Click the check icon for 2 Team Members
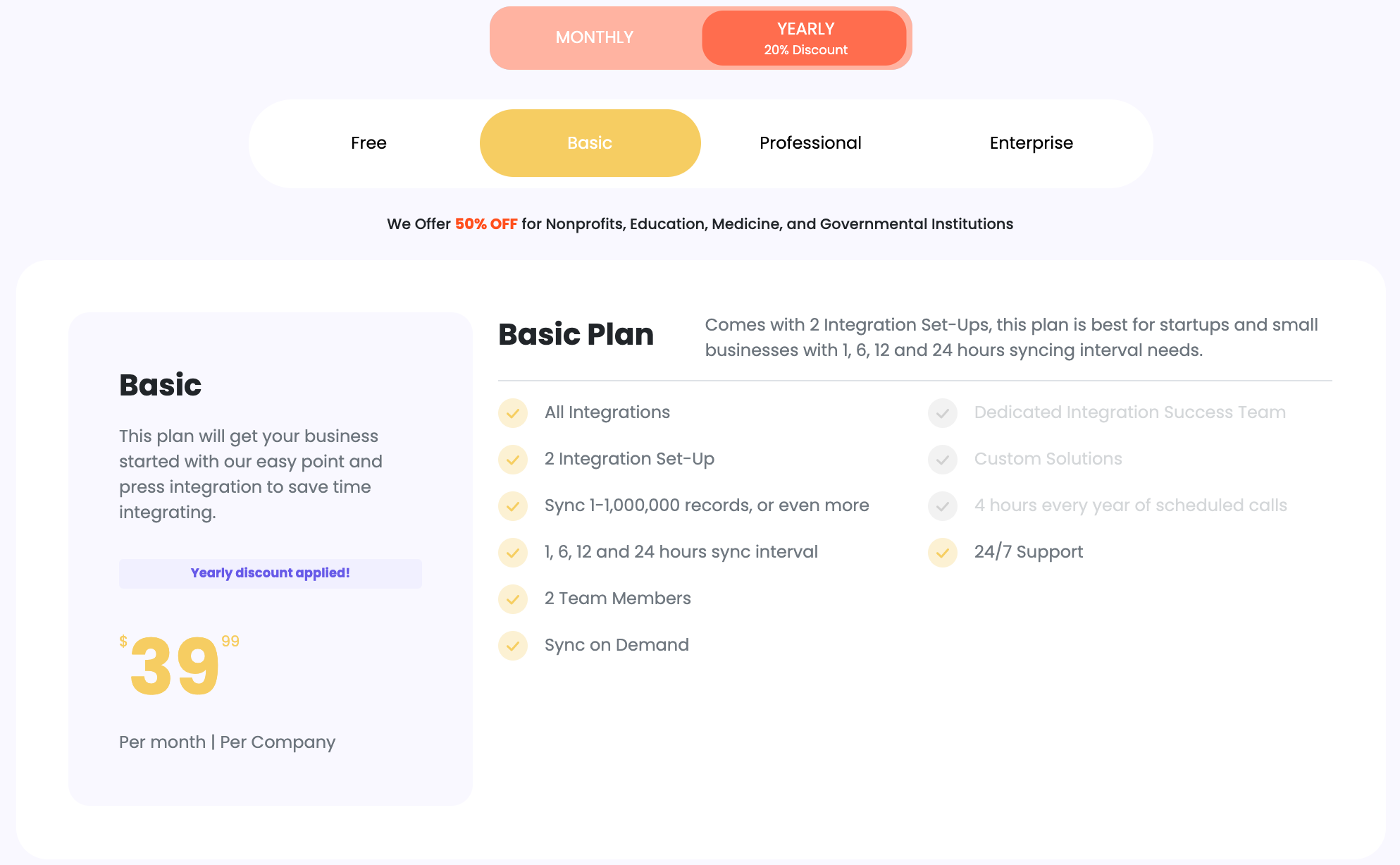 tap(513, 599)
